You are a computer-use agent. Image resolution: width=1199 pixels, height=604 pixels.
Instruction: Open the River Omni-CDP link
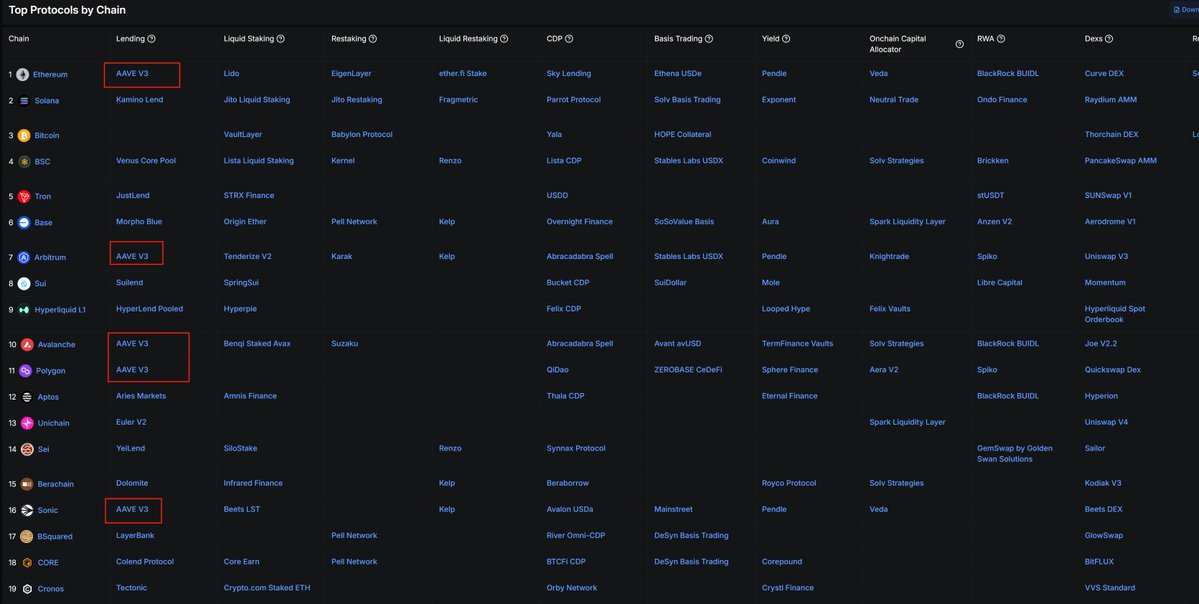click(x=576, y=536)
